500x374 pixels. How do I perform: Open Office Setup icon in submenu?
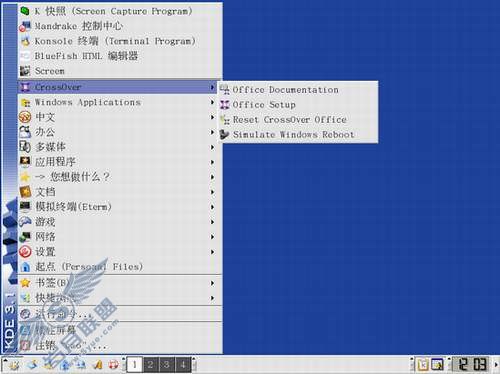pos(225,105)
